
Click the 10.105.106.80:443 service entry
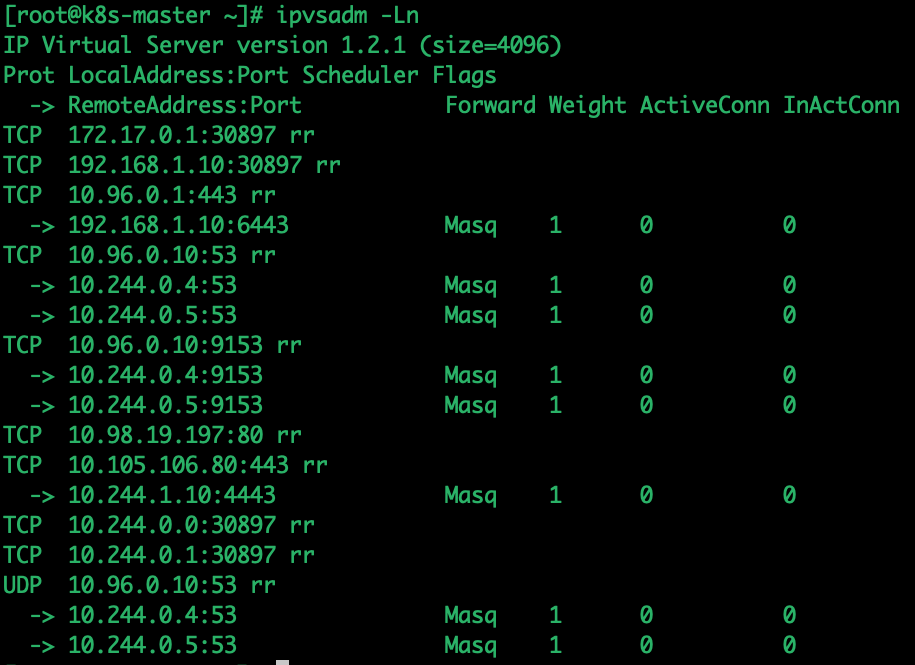179,465
